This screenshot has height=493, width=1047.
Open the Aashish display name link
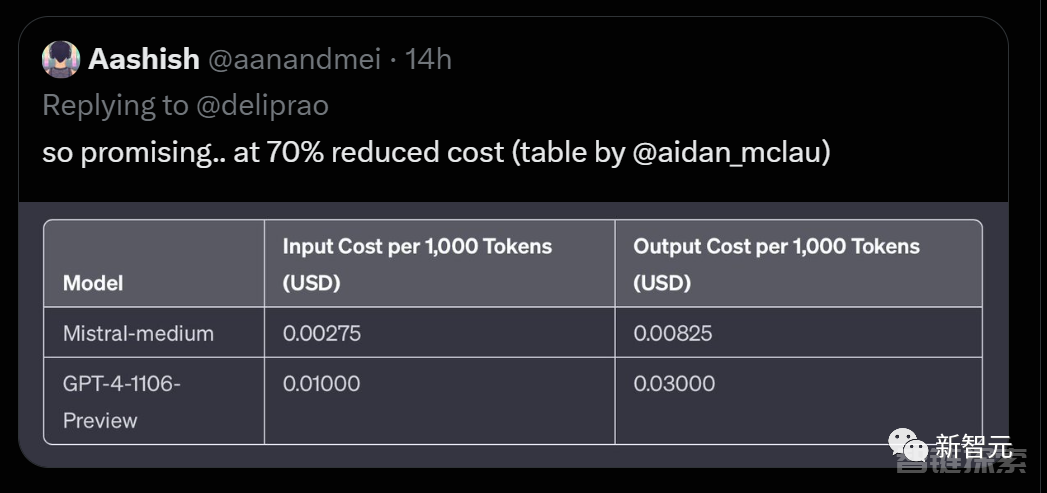144,59
